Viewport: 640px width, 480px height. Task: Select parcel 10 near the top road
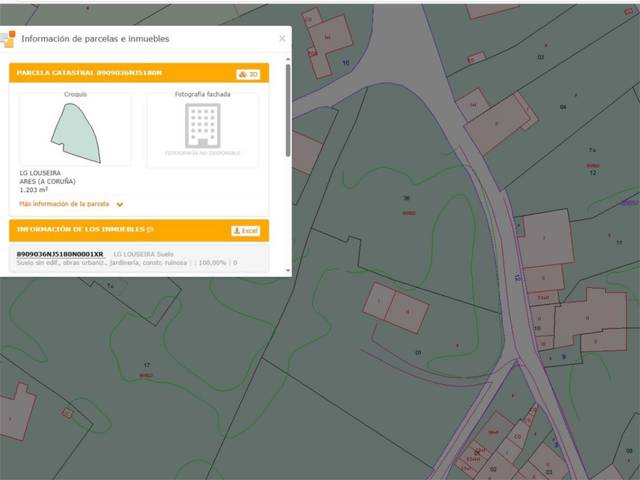pyautogui.click(x=346, y=63)
